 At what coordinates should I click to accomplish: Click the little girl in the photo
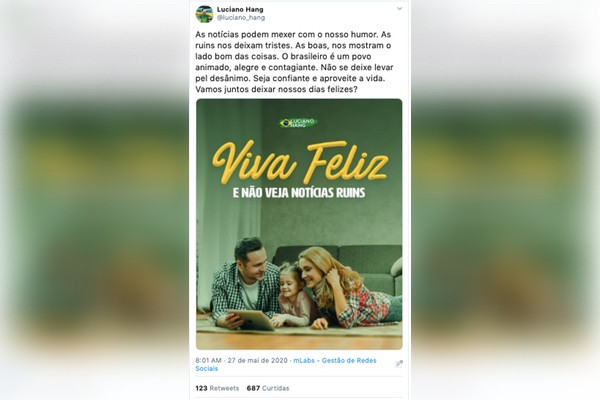coord(293,294)
